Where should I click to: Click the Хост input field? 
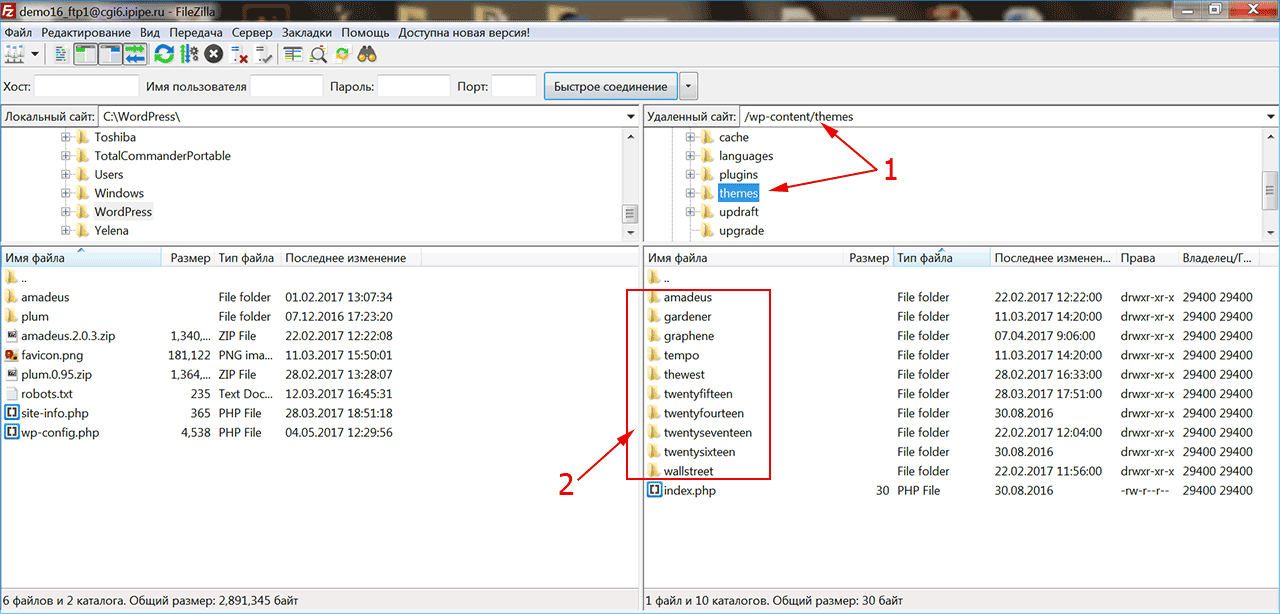pyautogui.click(x=87, y=87)
